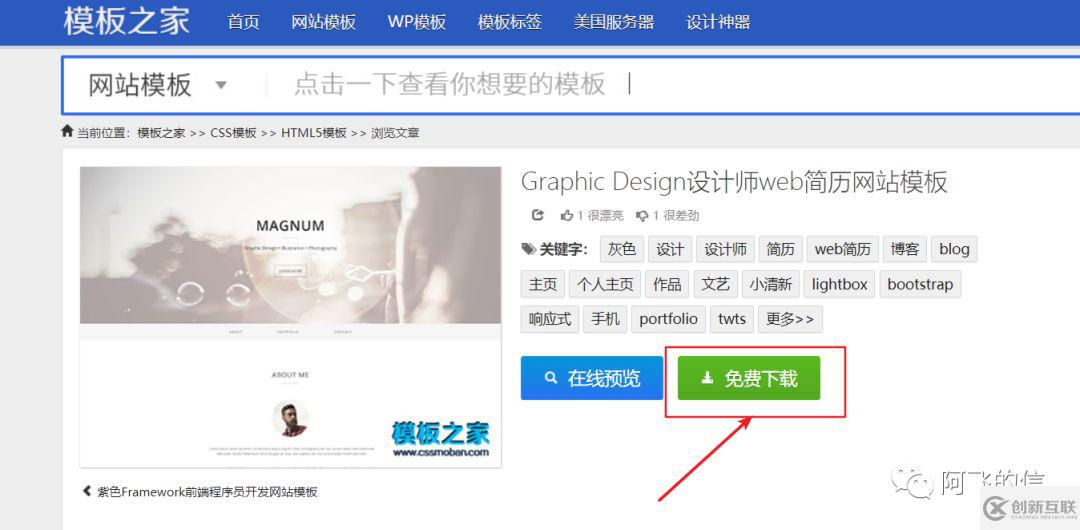Click the share icon below the title

pos(538,215)
